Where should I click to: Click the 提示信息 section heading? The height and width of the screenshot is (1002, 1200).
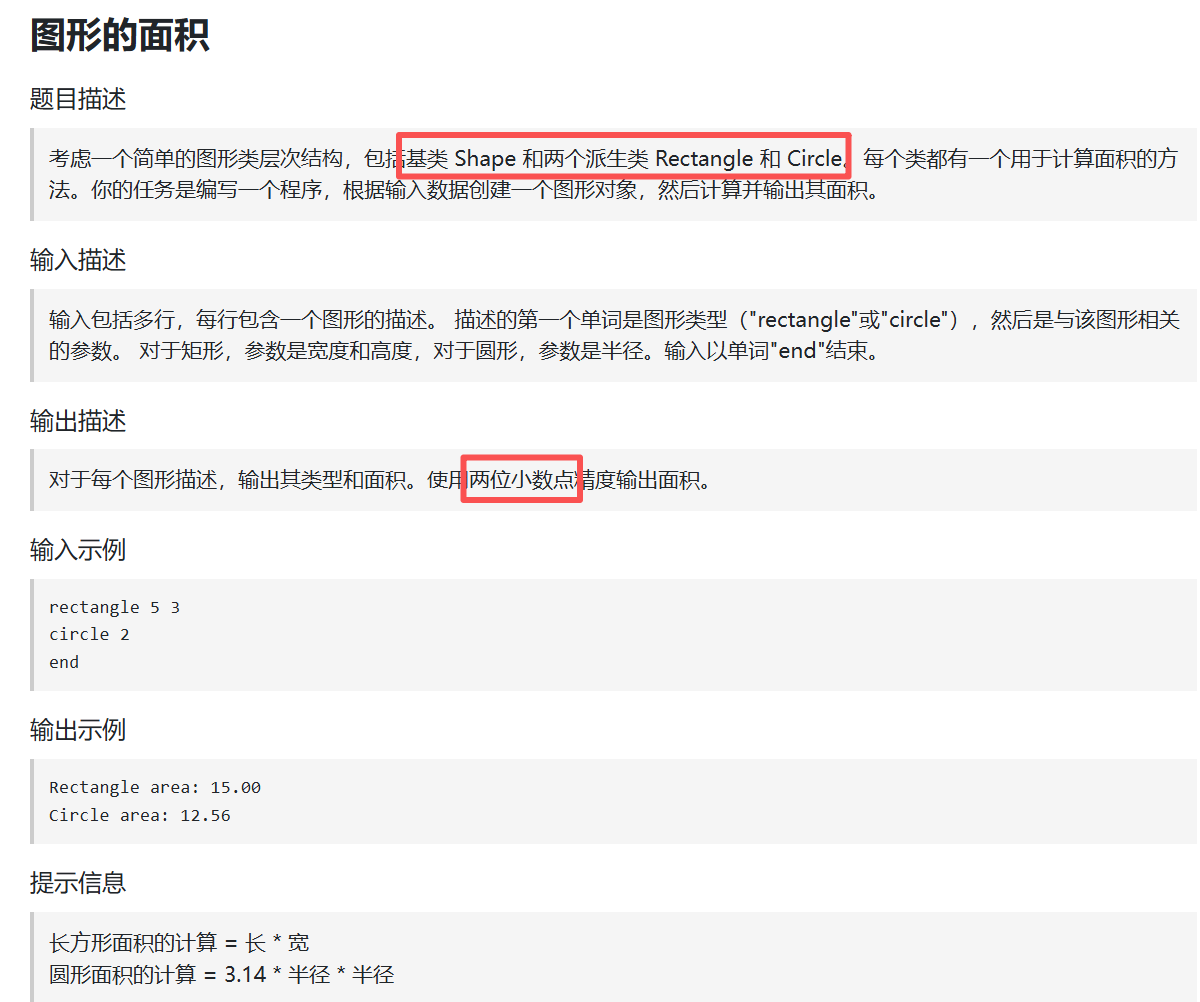78,883
